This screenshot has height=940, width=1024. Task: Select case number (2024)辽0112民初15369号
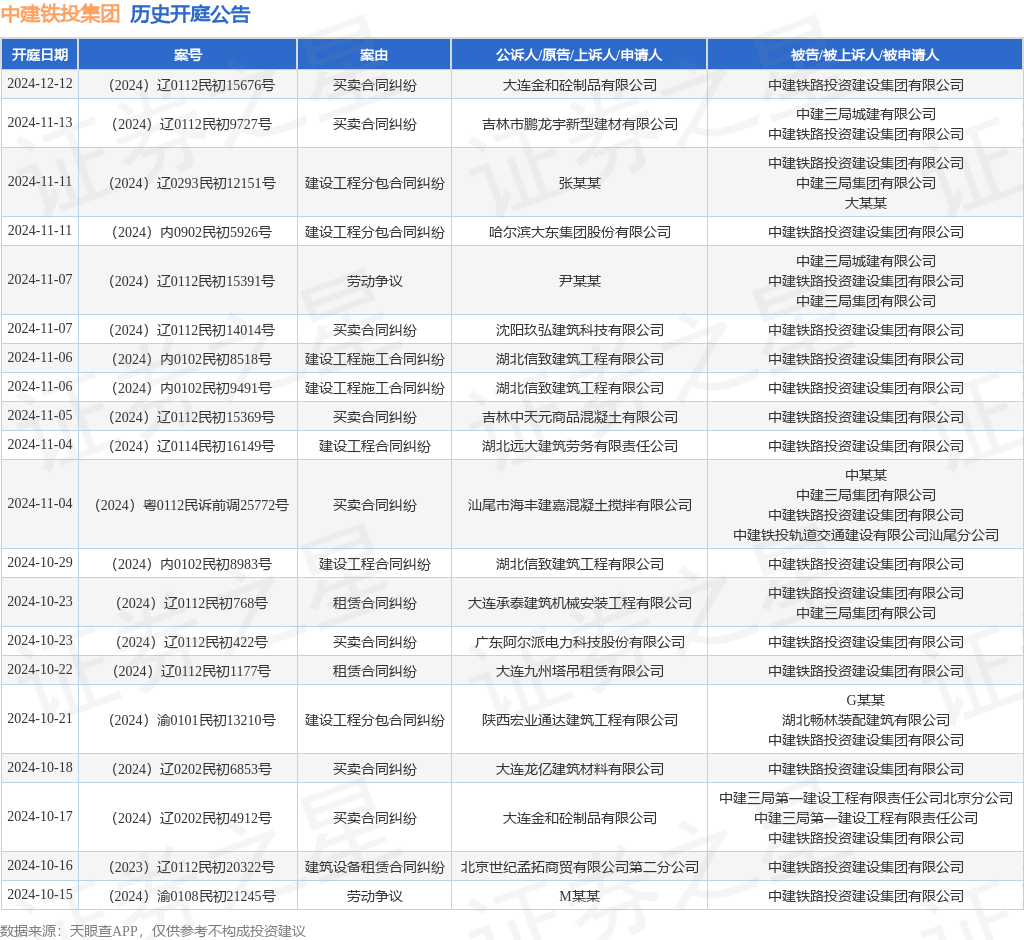(191, 417)
